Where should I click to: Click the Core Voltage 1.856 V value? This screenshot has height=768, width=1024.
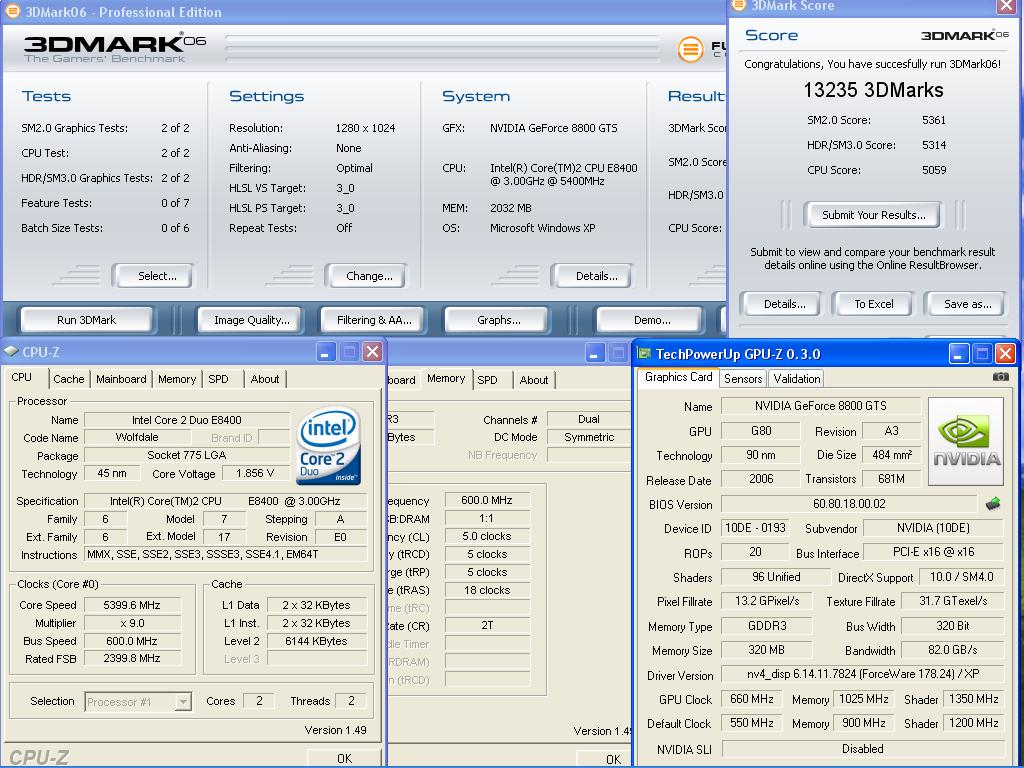(255, 473)
